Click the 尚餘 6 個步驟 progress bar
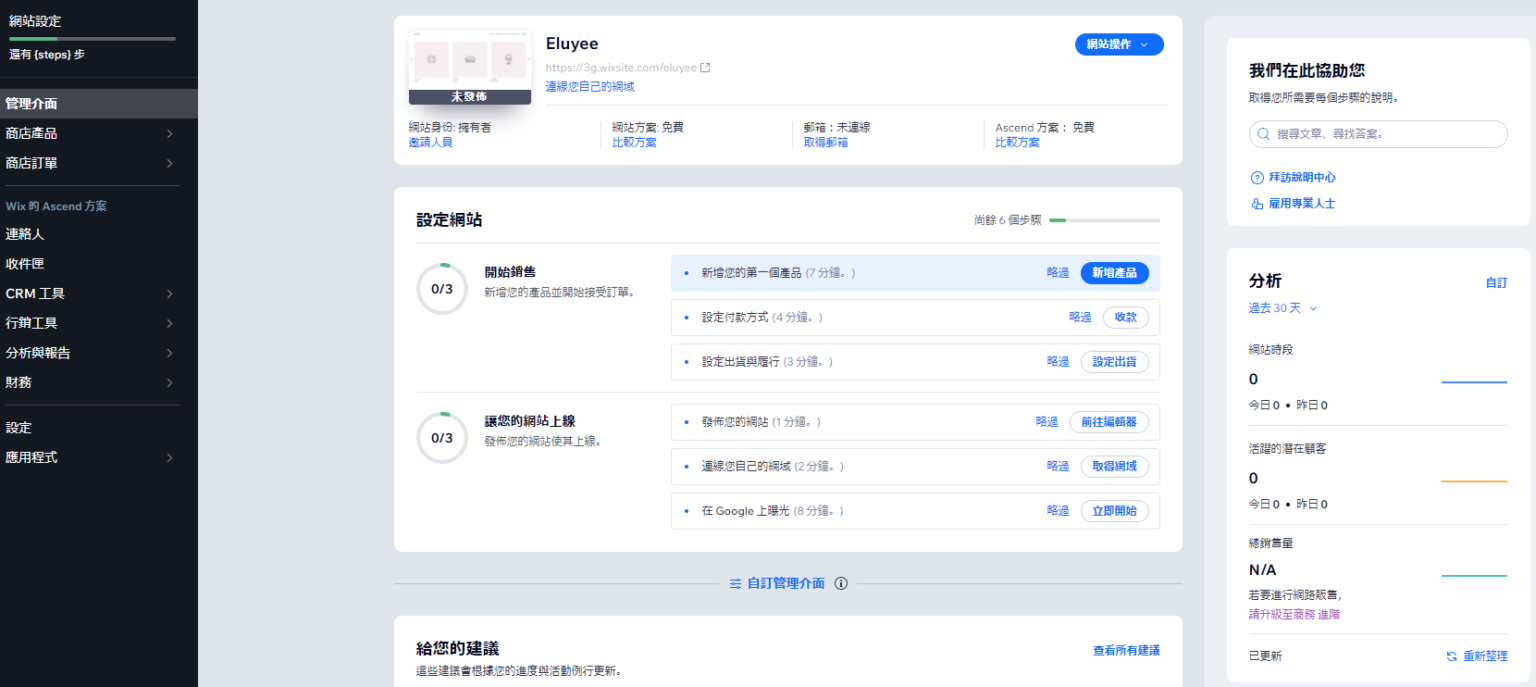 1104,220
